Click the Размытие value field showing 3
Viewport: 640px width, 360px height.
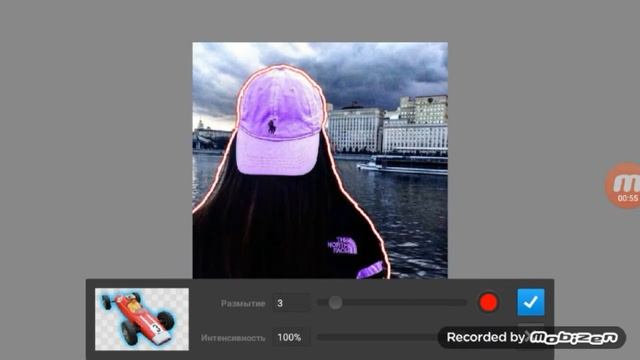pos(291,303)
